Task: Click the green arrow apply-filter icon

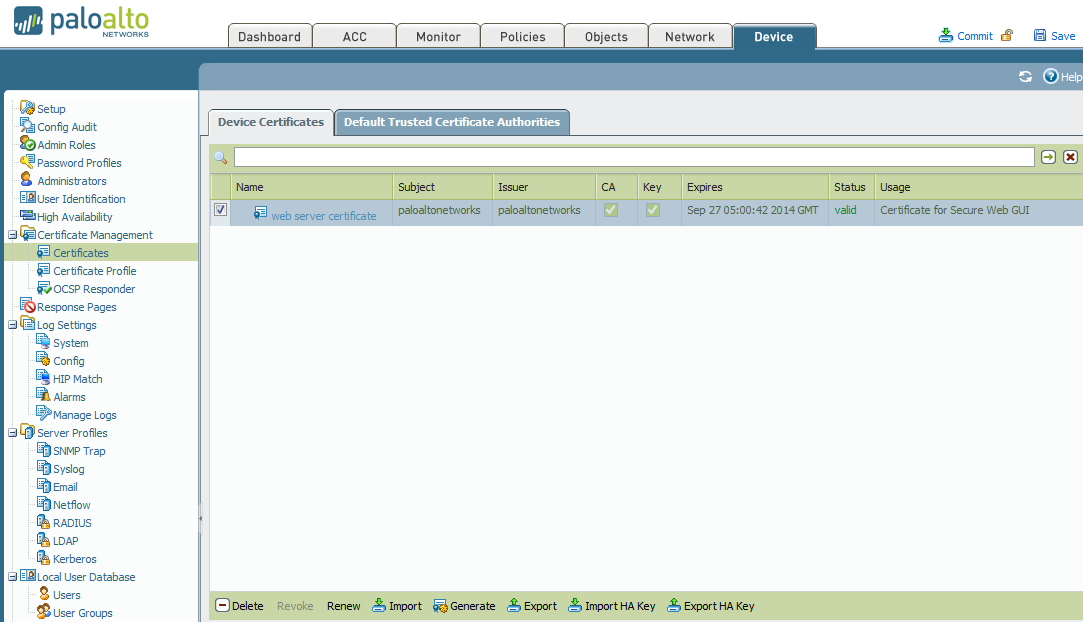Action: pos(1048,157)
